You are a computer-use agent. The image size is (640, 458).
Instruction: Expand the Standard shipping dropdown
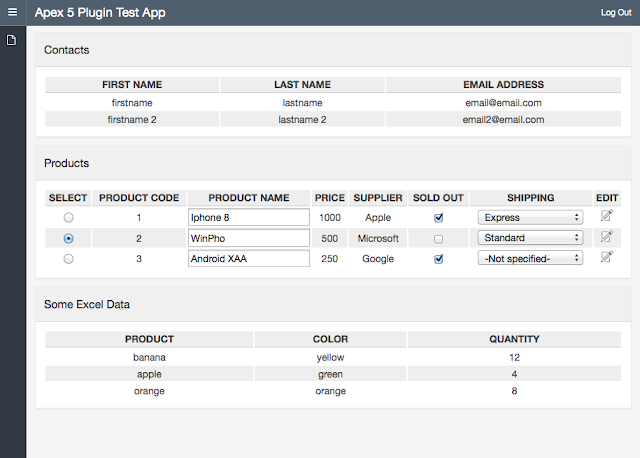point(530,238)
